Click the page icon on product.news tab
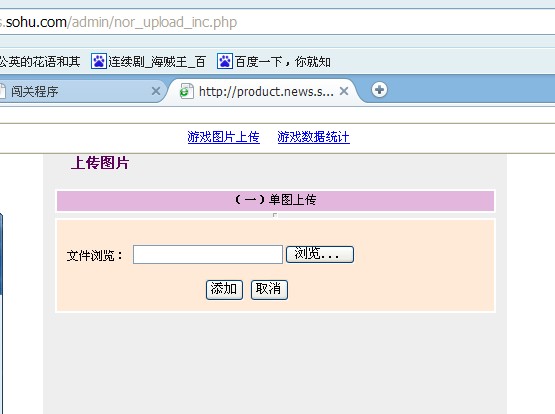This screenshot has width=555, height=414. coord(186,91)
